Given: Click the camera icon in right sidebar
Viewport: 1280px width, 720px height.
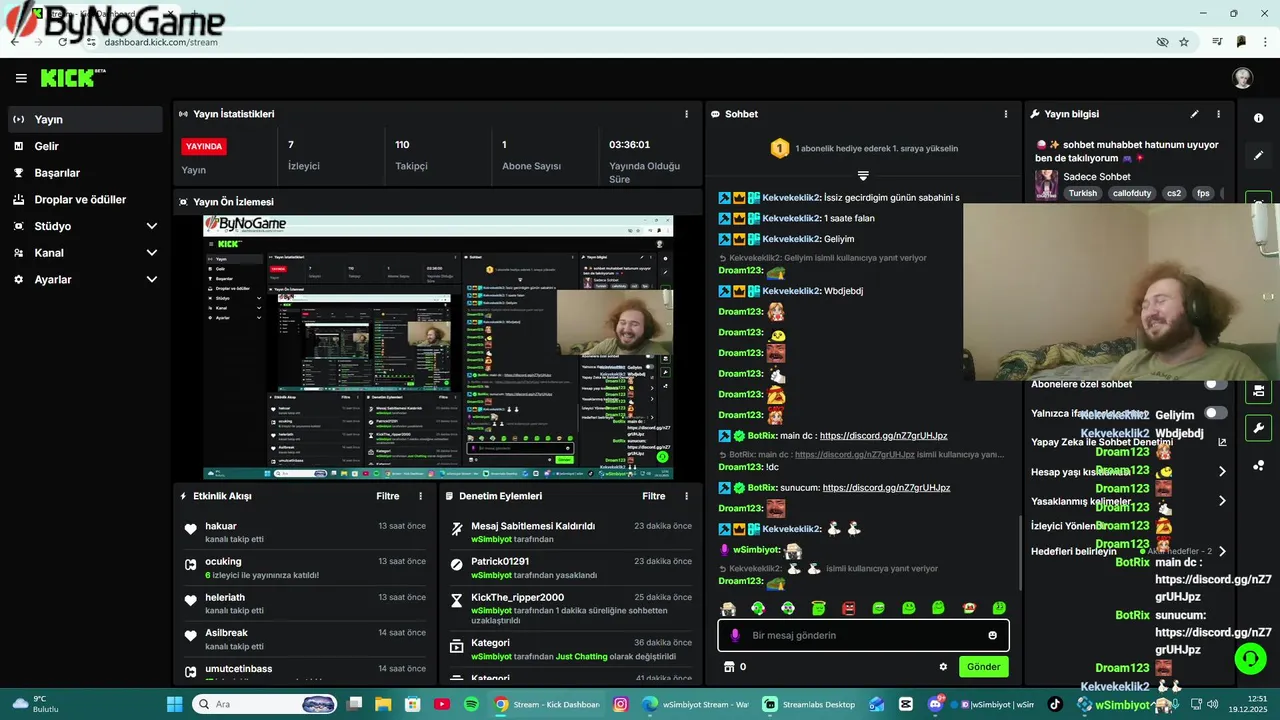Looking at the screenshot, I should click(1258, 391).
